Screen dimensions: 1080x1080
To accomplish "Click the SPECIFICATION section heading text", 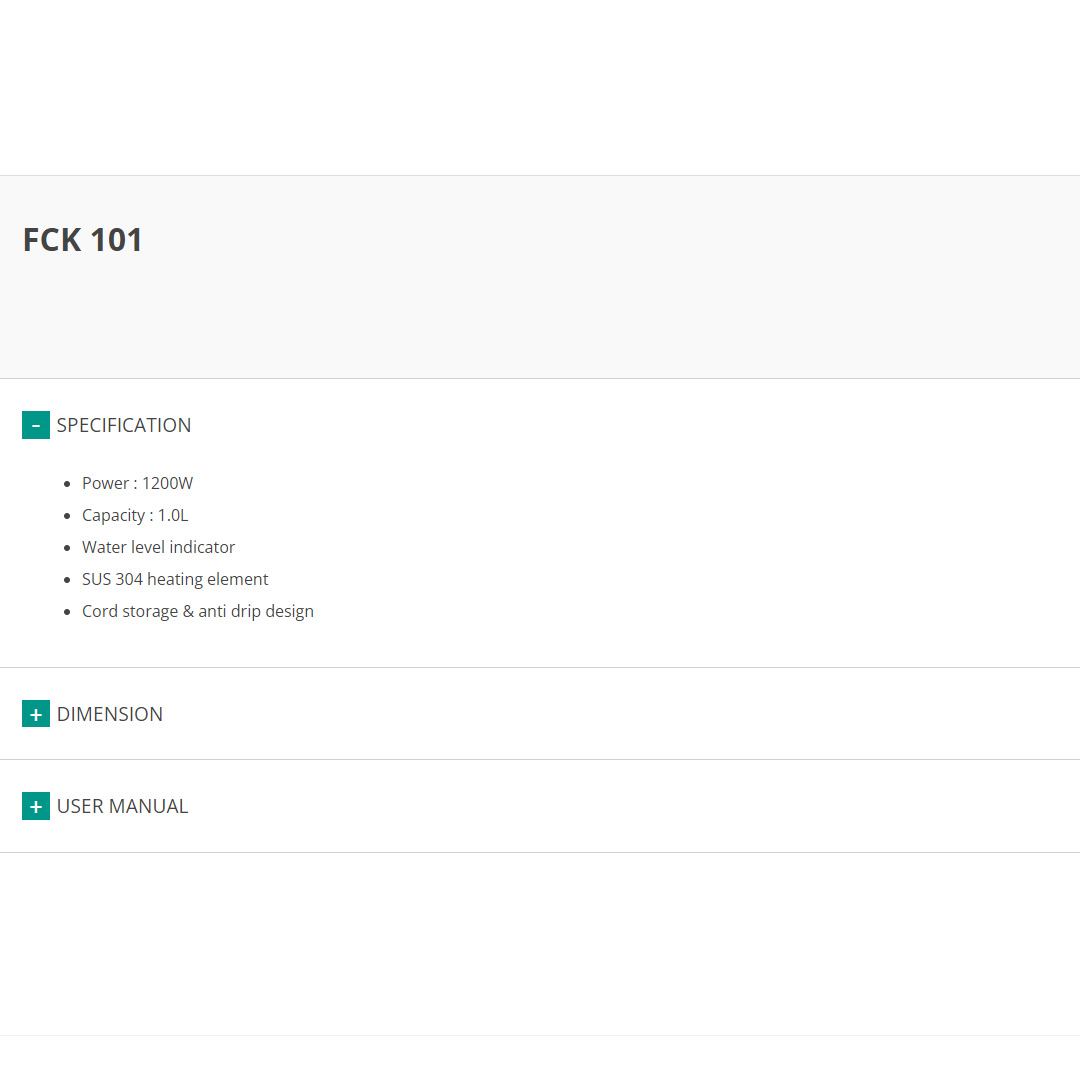I will (x=124, y=425).
